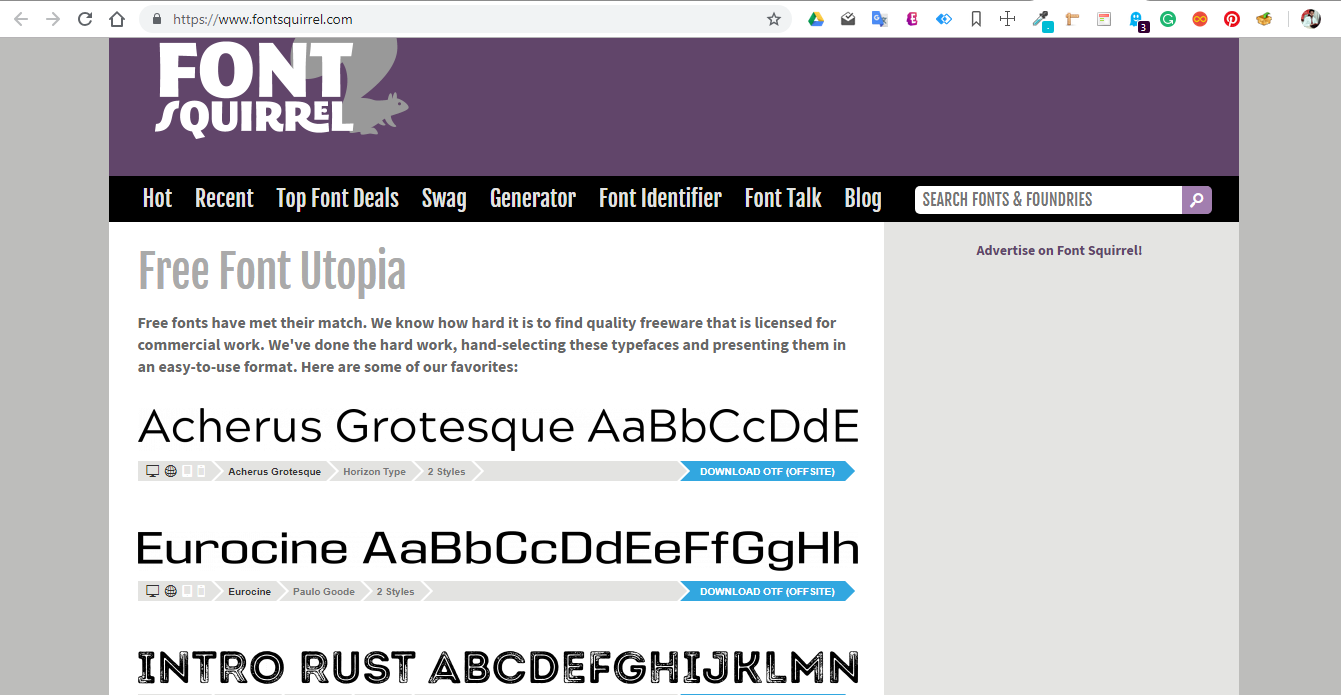Image resolution: width=1341 pixels, height=695 pixels.
Task: Go to Top Font Deals
Action: [x=338, y=198]
